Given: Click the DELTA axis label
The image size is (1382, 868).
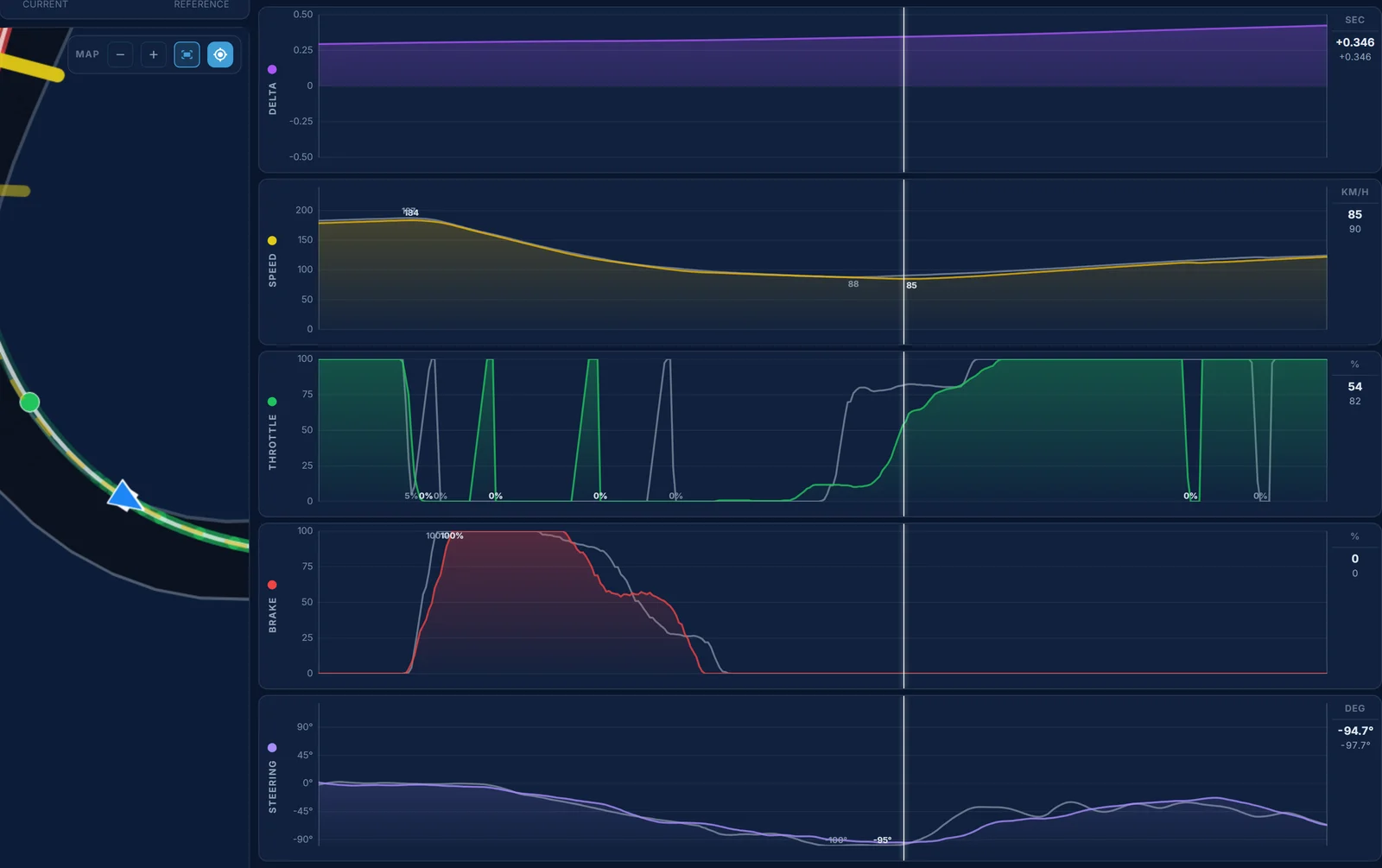Looking at the screenshot, I should coord(272,98).
